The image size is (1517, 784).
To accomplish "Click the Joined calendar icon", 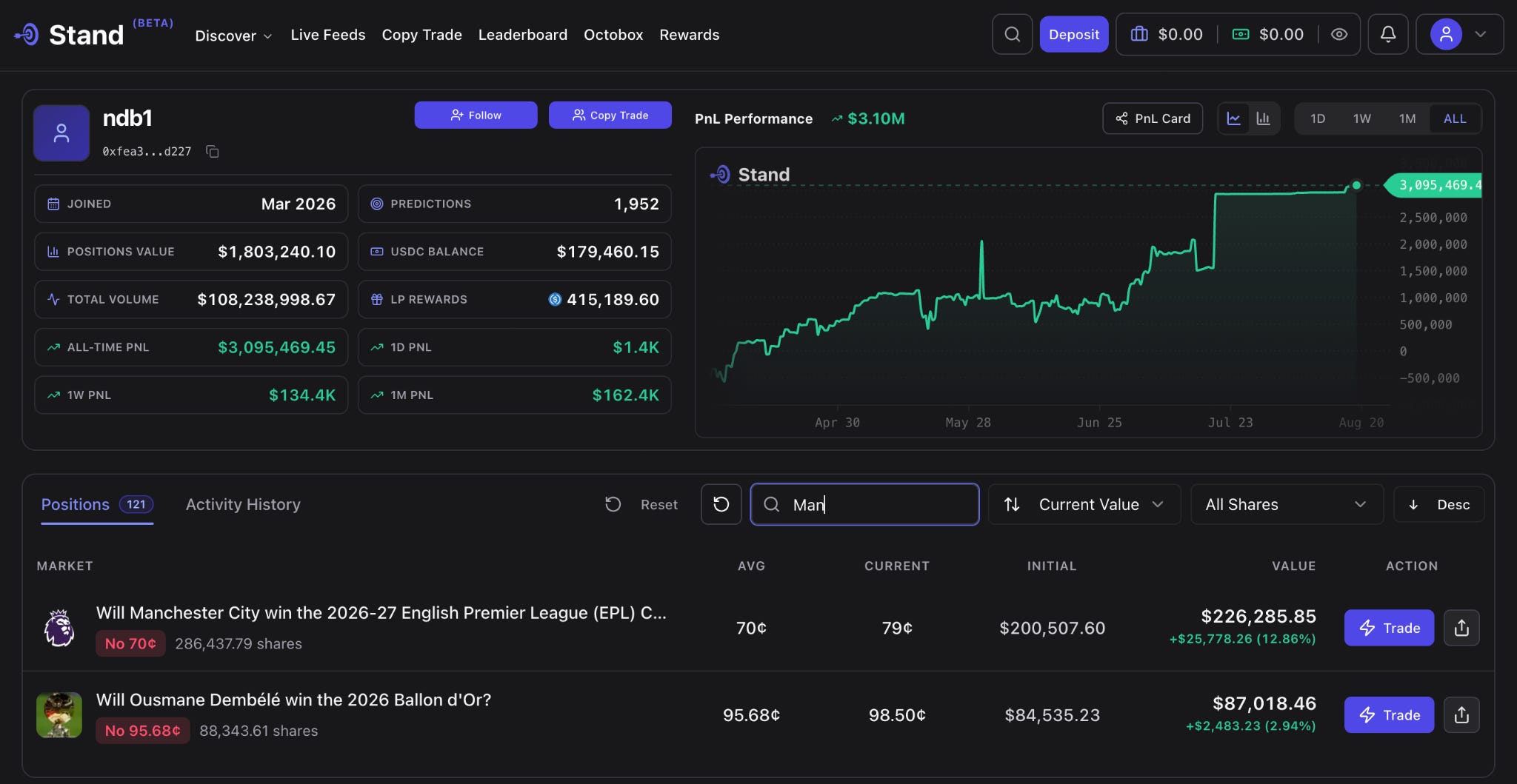I will 53,204.
